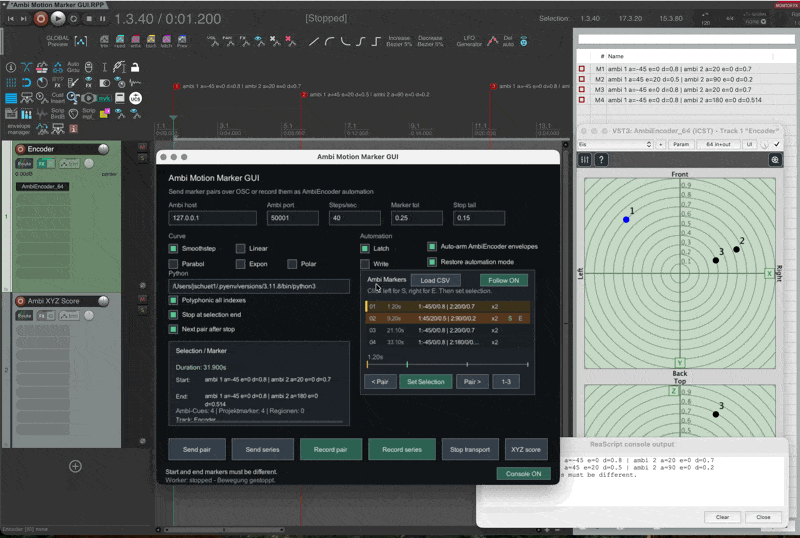The height and width of the screenshot is (538, 800).
Task: Set global automation to read mode
Action: (x=120, y=41)
